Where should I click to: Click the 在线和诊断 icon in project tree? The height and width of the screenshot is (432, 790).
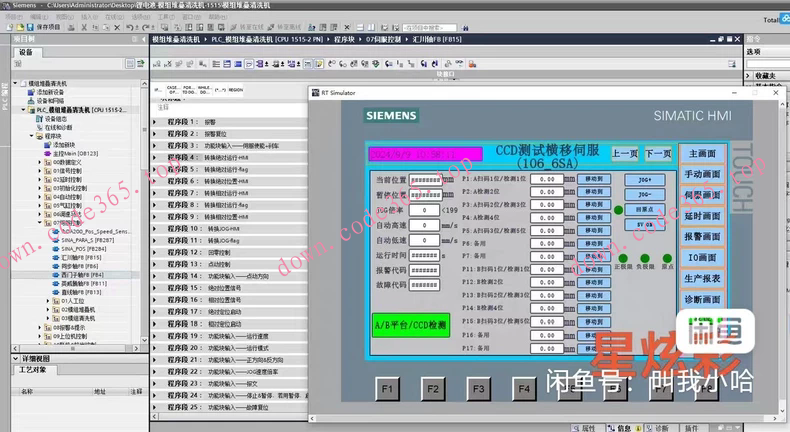click(39, 127)
